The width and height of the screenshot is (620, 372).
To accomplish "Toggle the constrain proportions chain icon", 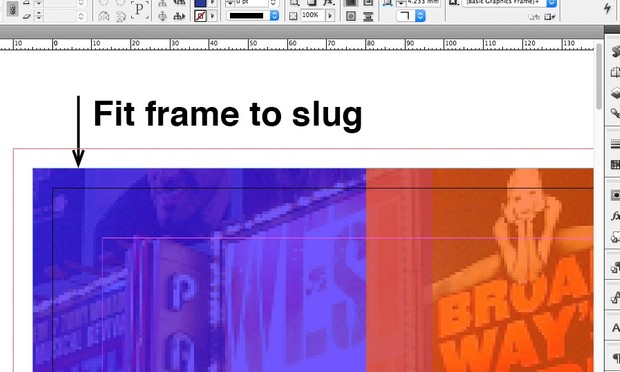I will tap(12, 9).
